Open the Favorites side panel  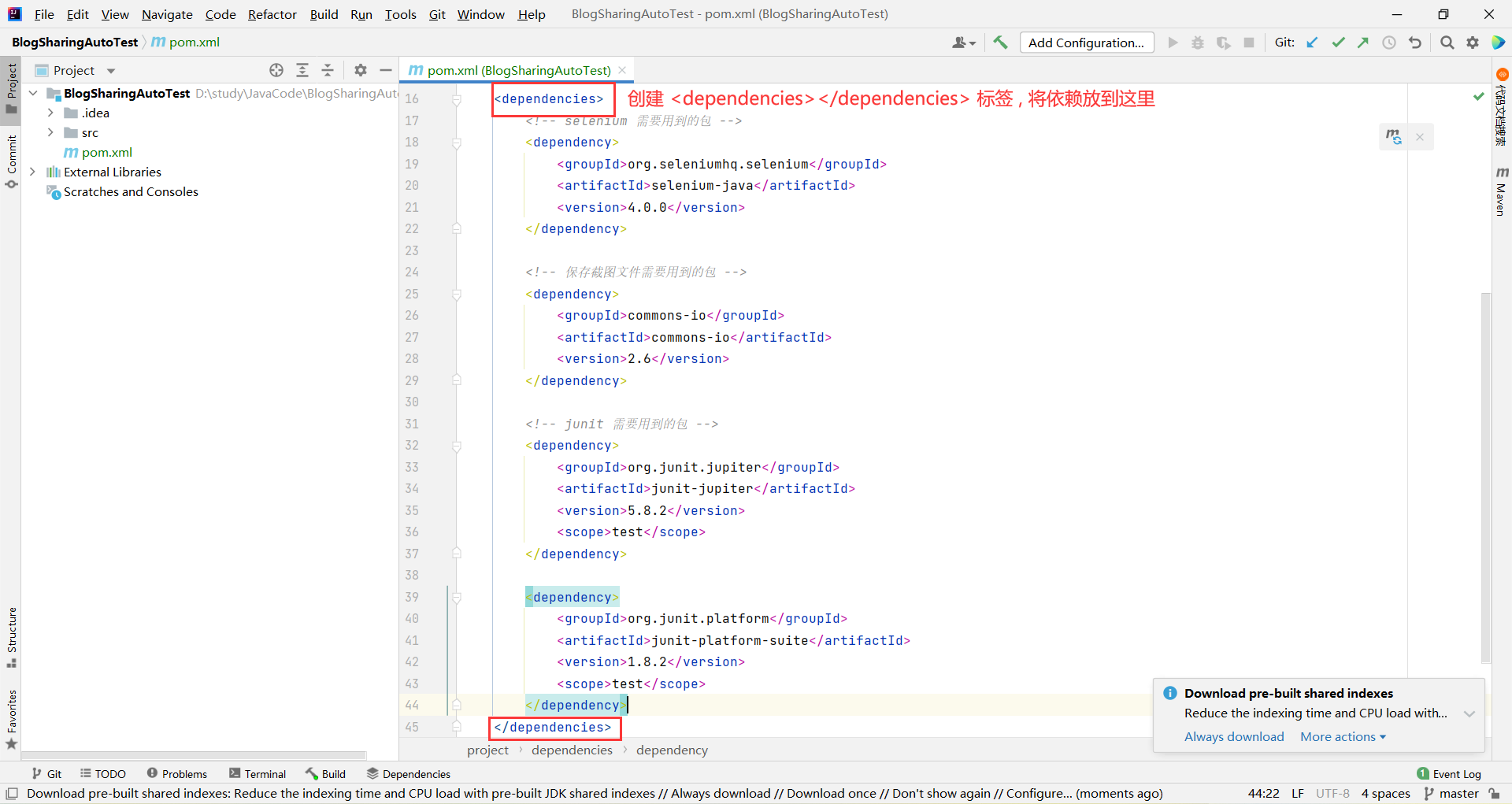click(11, 719)
